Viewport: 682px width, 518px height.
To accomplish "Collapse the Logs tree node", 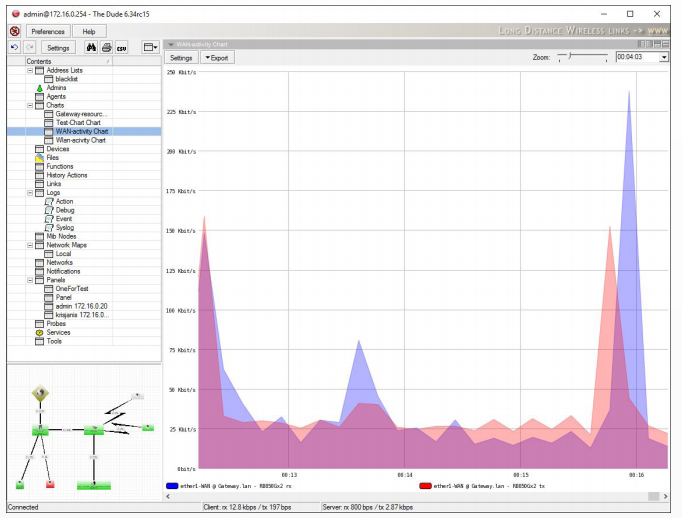I will [x=29, y=192].
